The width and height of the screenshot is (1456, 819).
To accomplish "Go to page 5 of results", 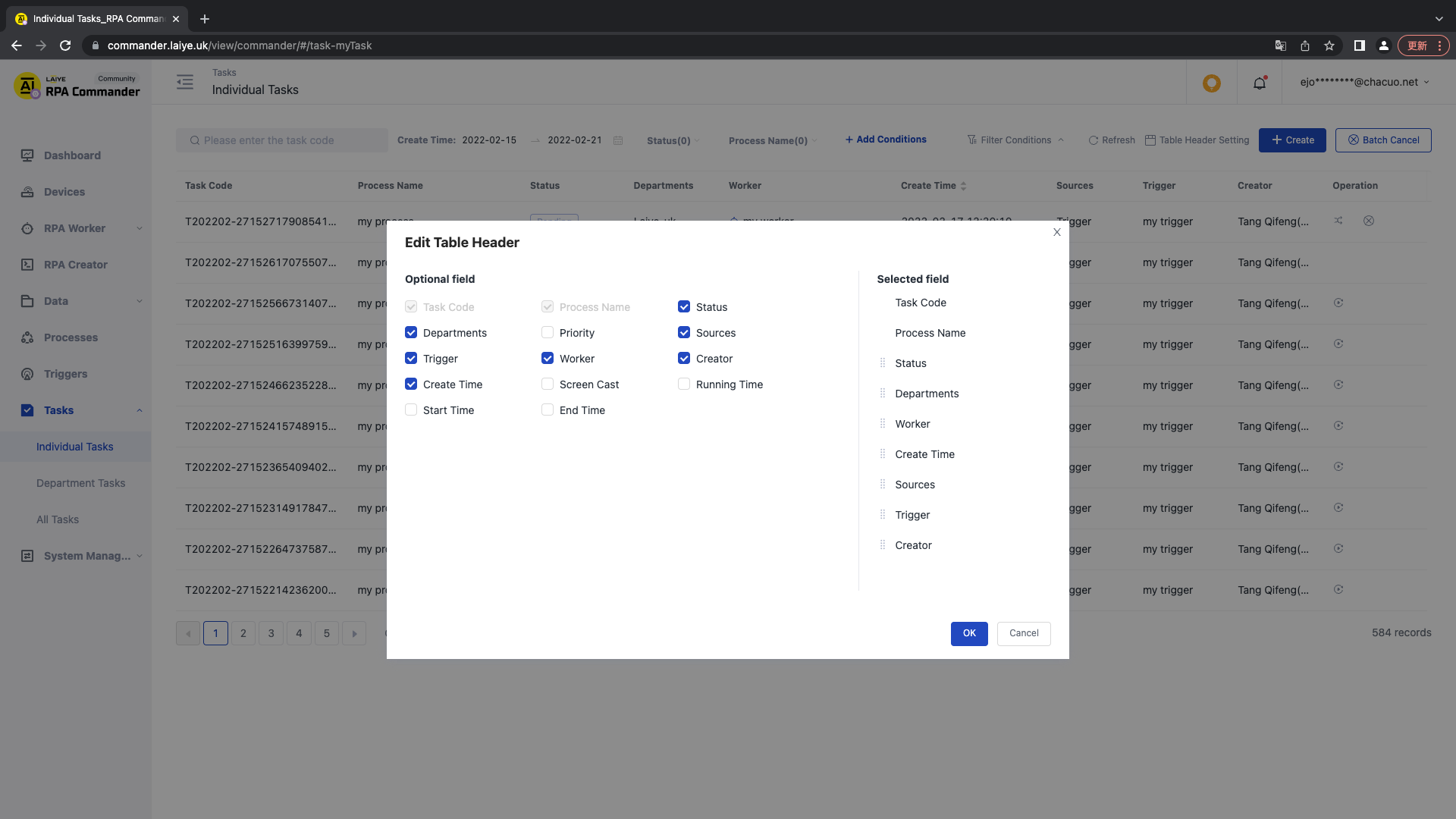I will (327, 633).
